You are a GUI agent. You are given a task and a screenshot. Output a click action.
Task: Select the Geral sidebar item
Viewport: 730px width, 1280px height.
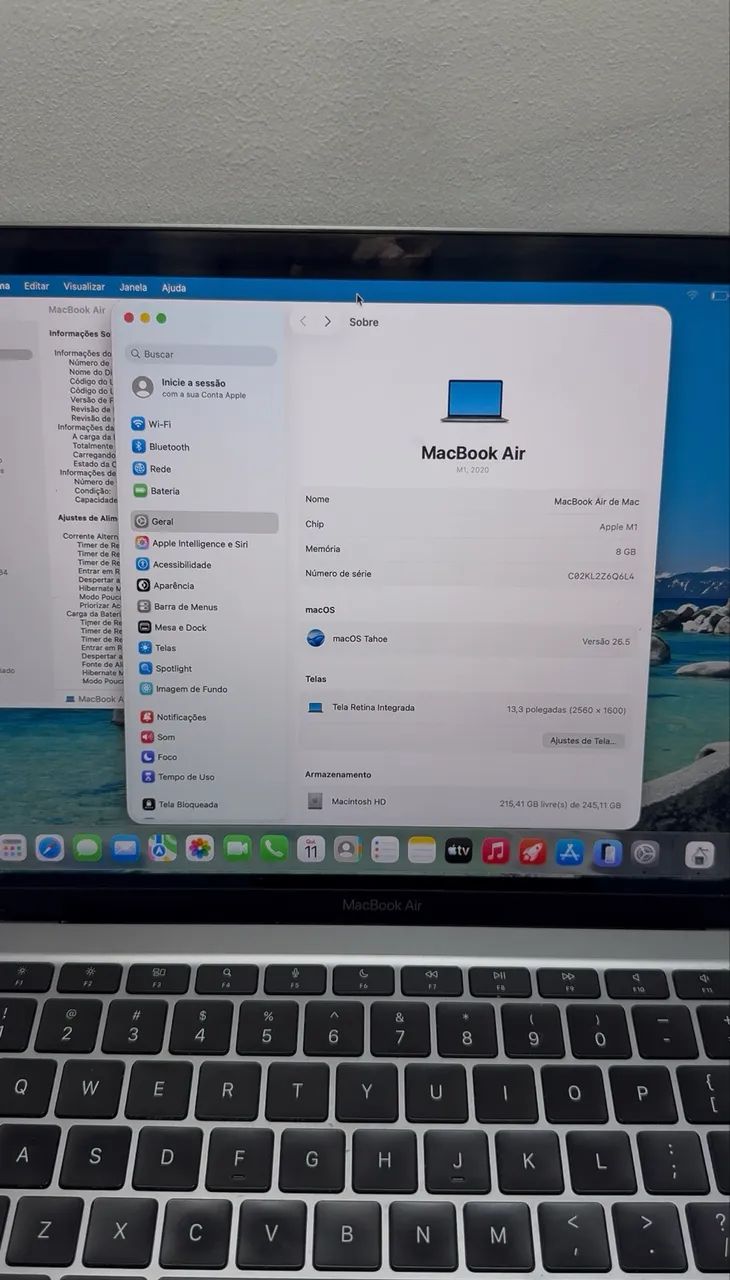204,522
